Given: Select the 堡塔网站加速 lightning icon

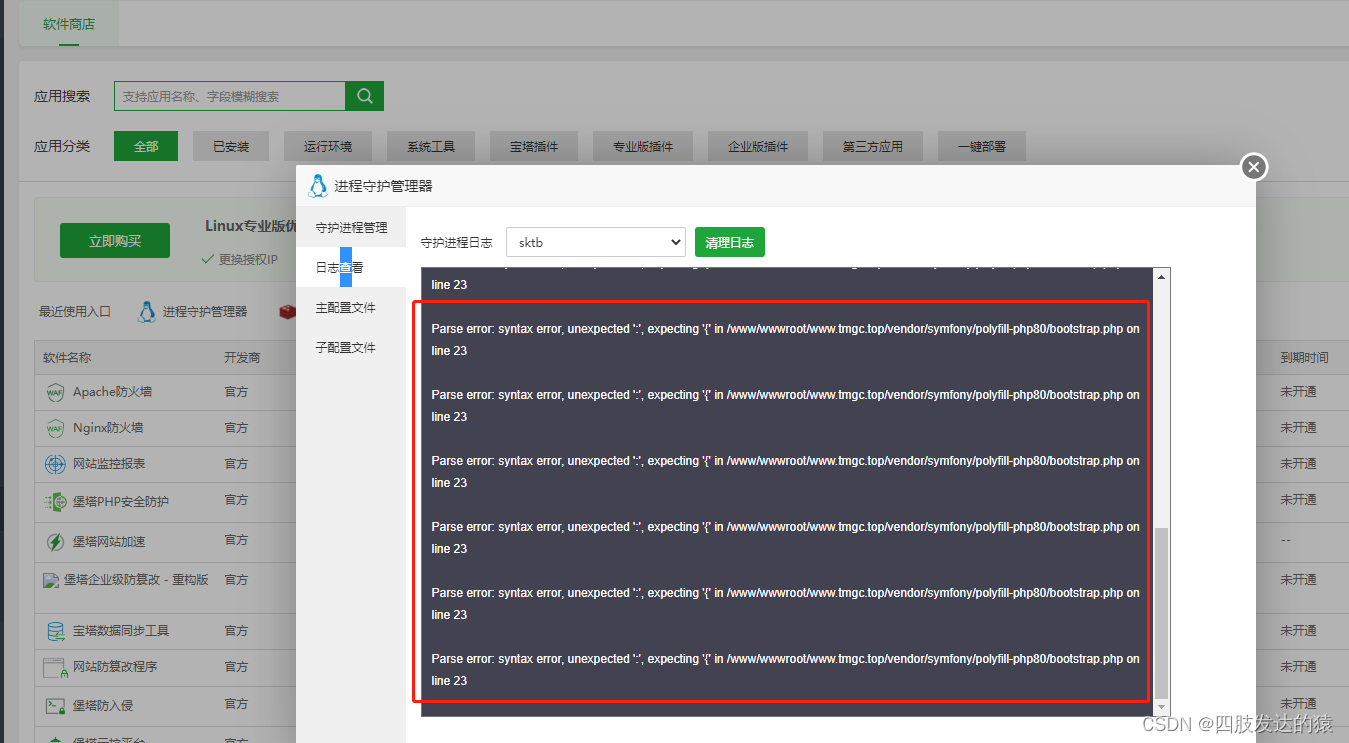Looking at the screenshot, I should (x=56, y=541).
